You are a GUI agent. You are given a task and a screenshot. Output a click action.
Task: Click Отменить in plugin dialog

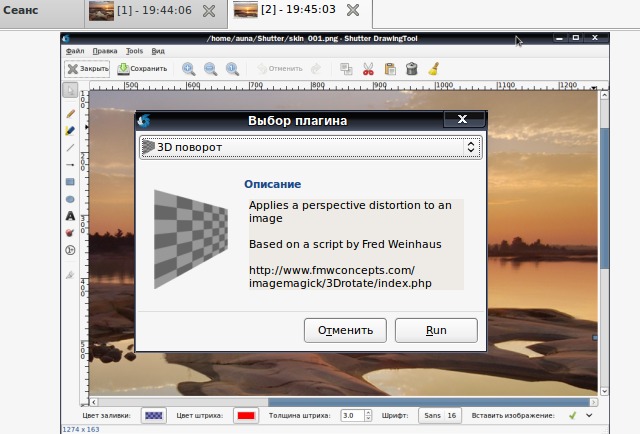pos(345,330)
